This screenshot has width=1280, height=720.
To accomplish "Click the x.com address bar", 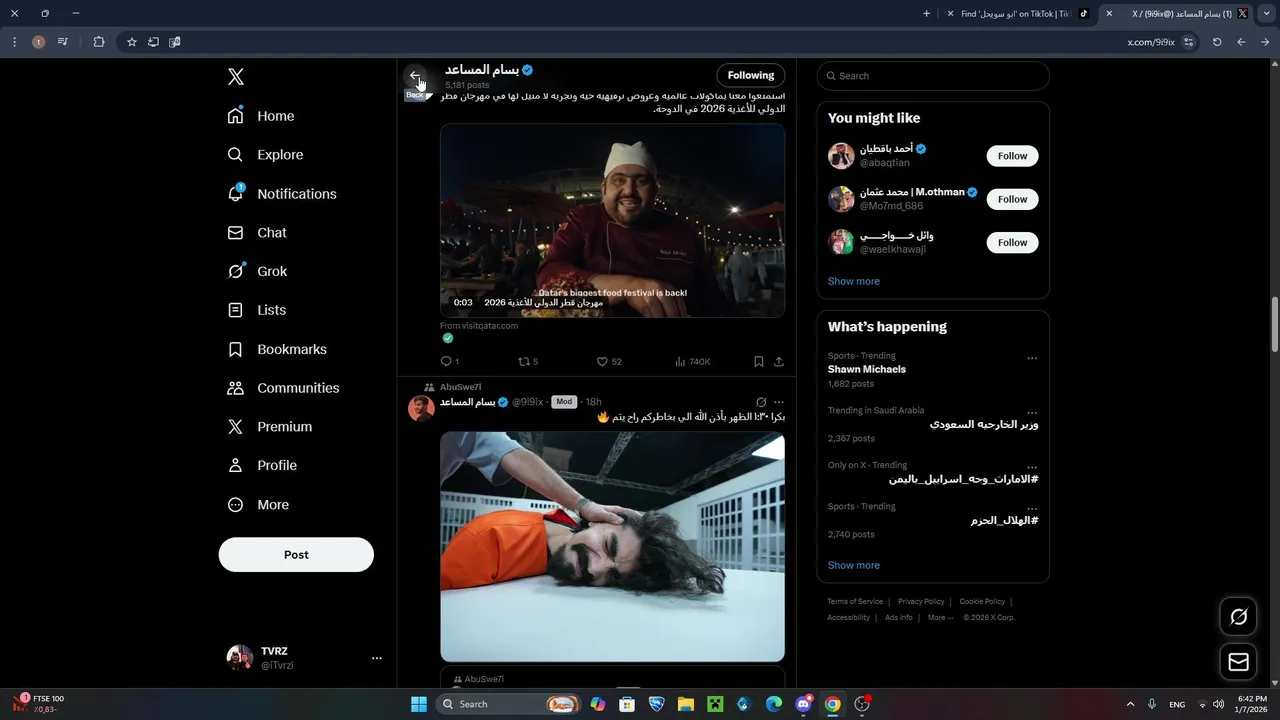I will [x=1150, y=42].
